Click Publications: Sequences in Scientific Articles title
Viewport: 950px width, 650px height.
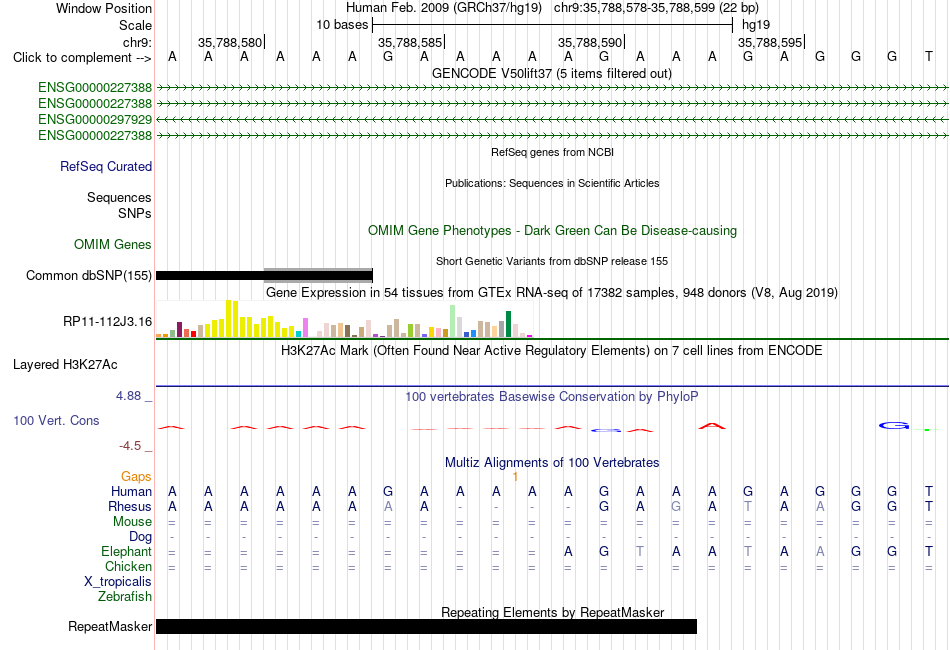[x=552, y=183]
